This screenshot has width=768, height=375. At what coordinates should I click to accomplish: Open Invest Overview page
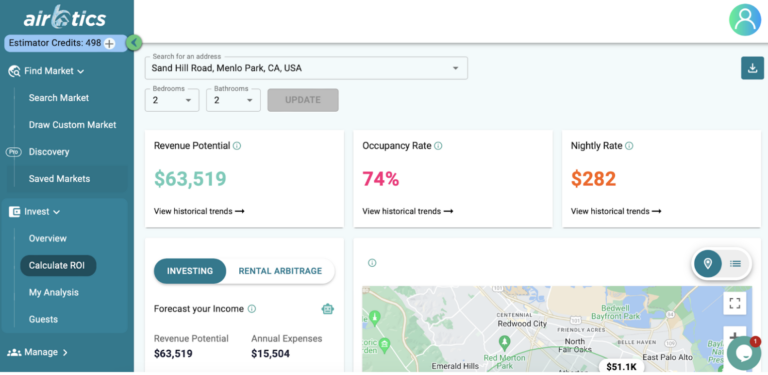[48, 238]
